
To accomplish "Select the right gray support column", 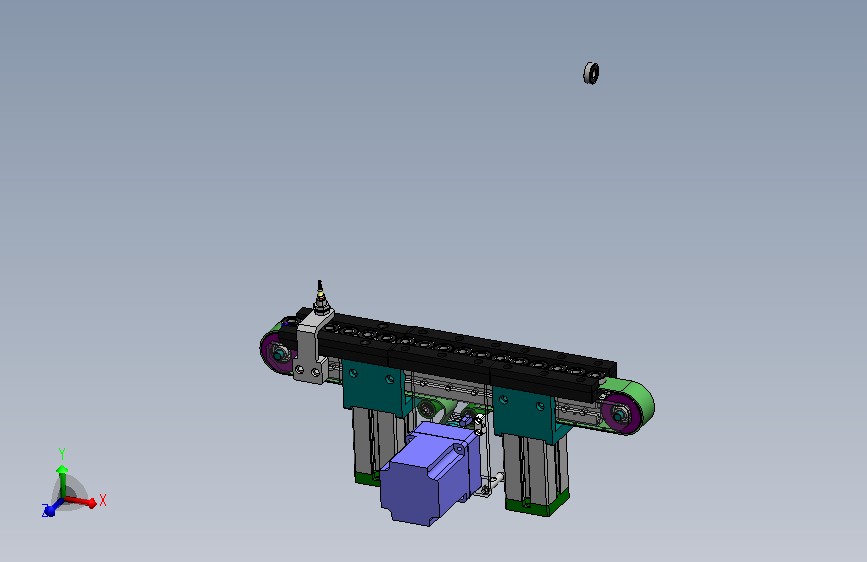I will pyautogui.click(x=536, y=473).
